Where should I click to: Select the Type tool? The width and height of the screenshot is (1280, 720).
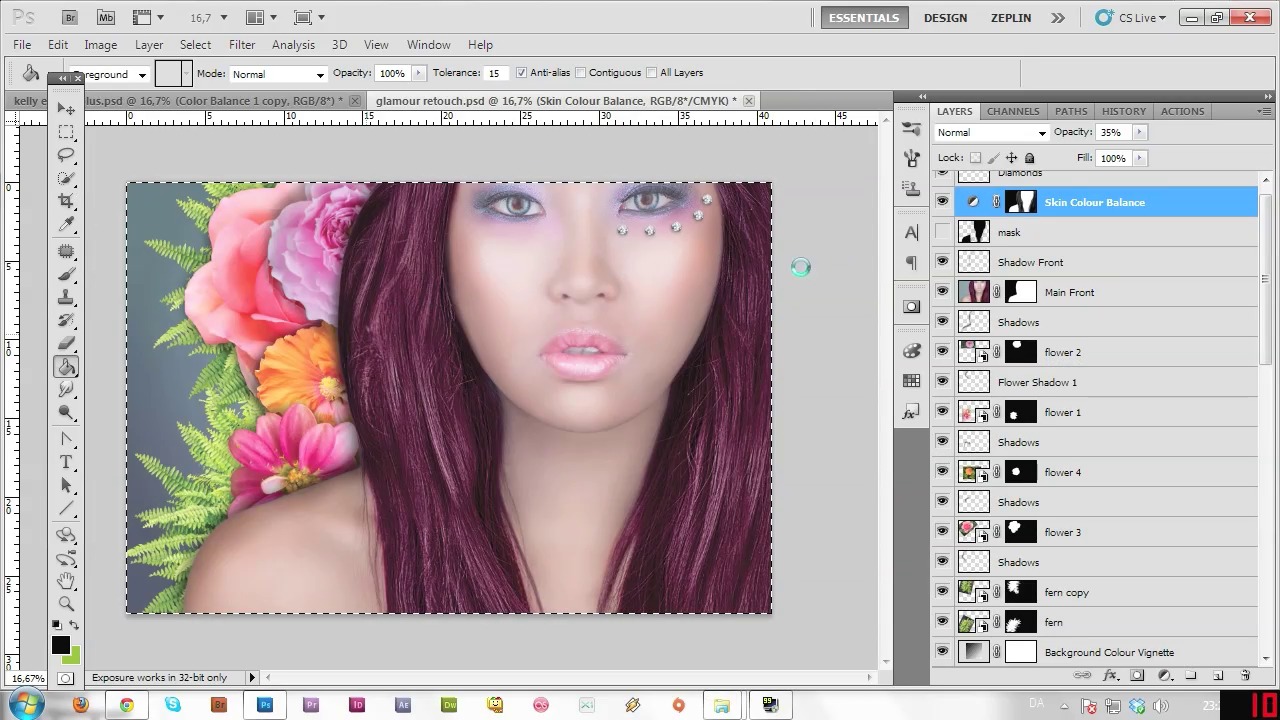[66, 462]
